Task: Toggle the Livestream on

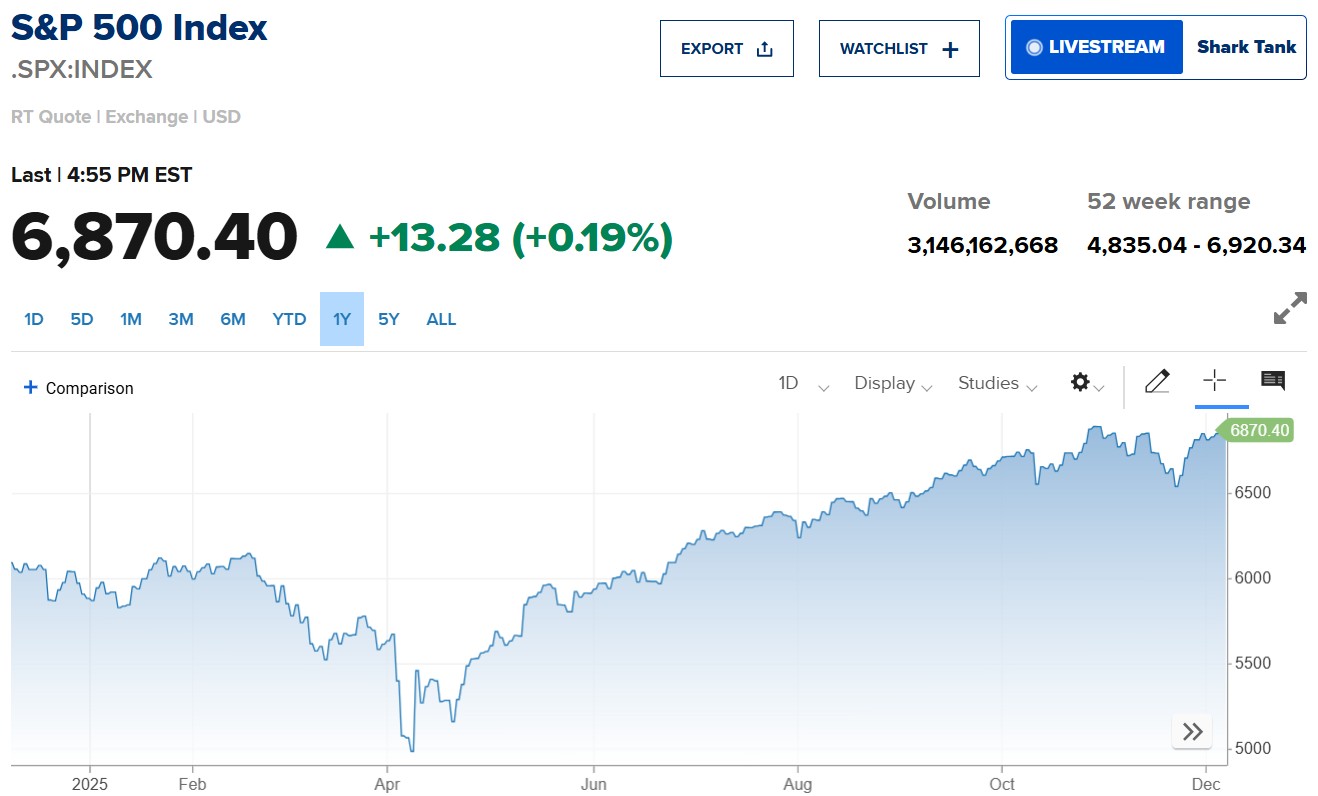Action: (x=1095, y=46)
